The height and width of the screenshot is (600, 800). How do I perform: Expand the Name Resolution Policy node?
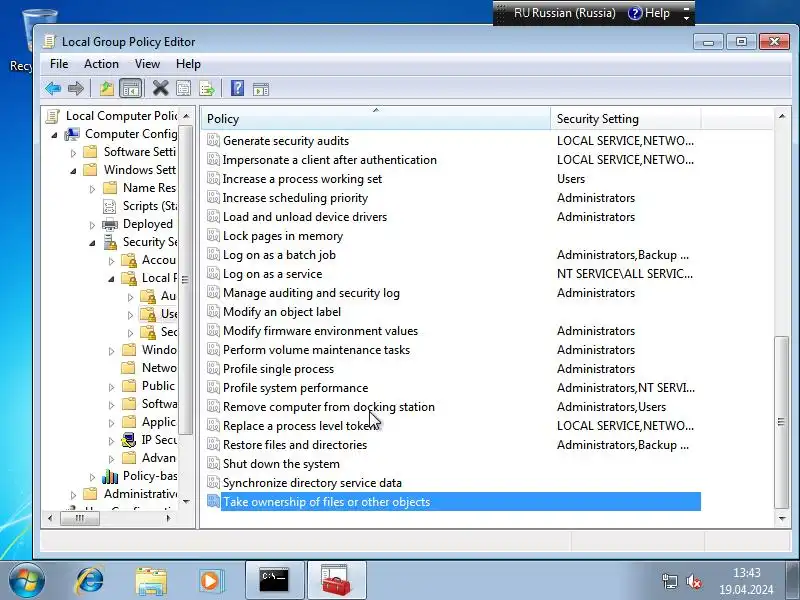coord(92,189)
